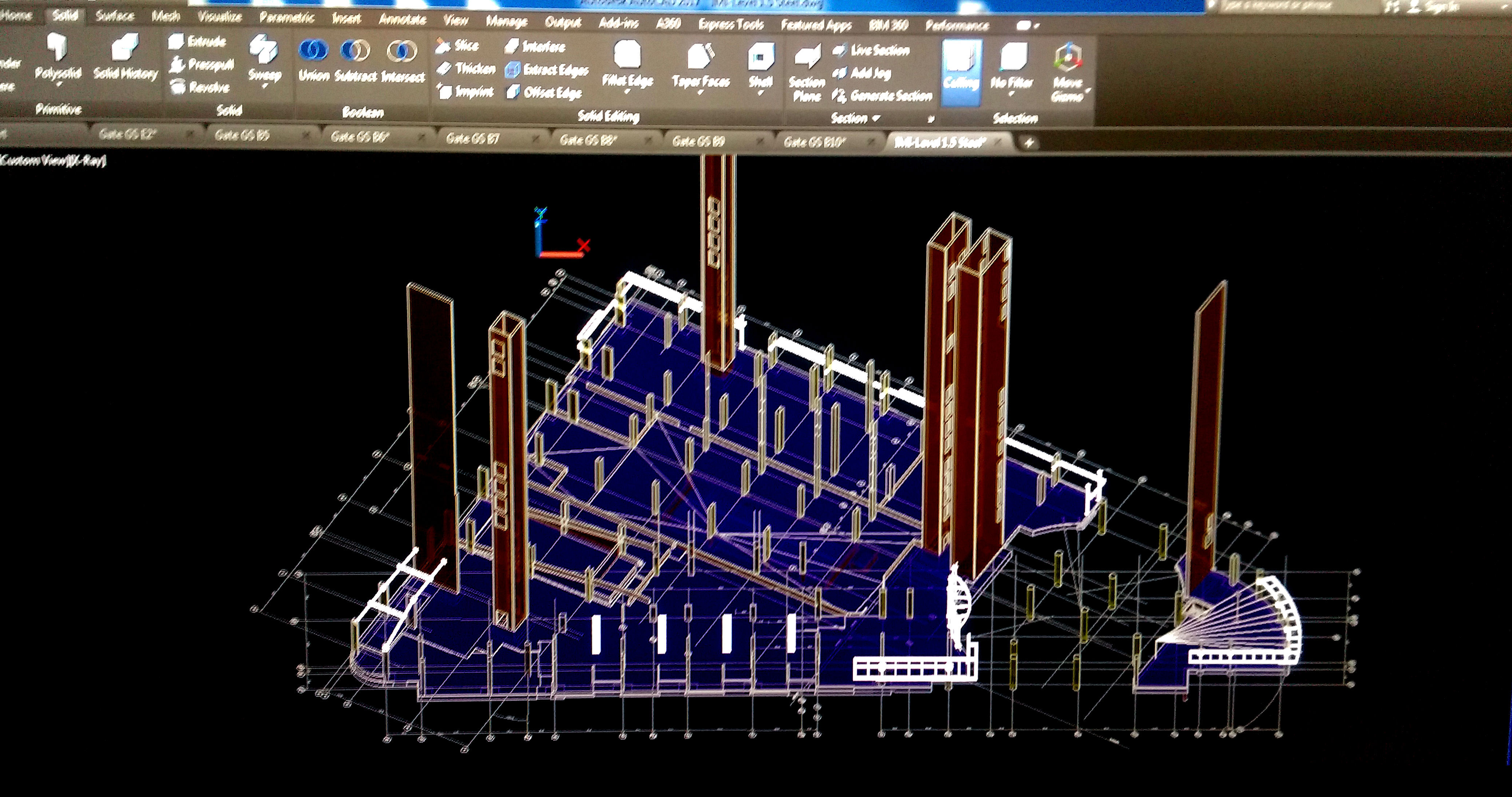
Task: Switch to Gate GS B7 drawing tab
Action: coord(472,139)
